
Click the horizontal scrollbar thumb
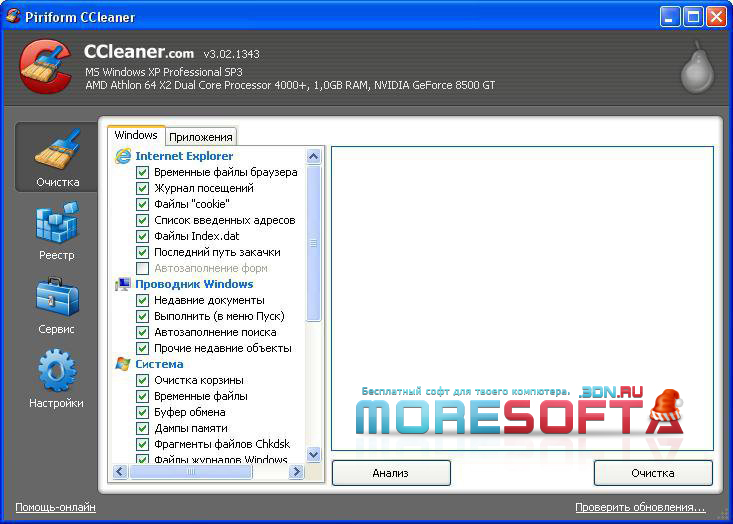(191, 472)
